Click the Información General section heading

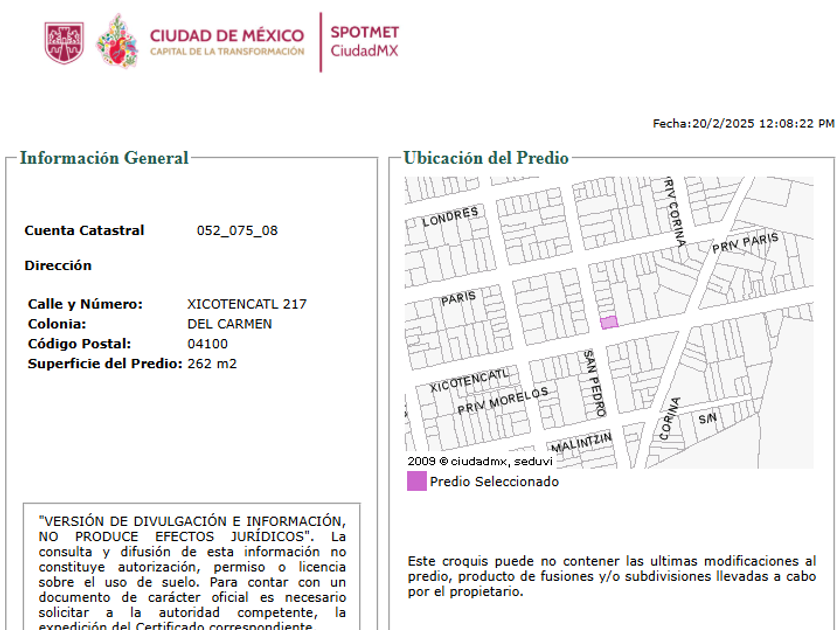(104, 158)
